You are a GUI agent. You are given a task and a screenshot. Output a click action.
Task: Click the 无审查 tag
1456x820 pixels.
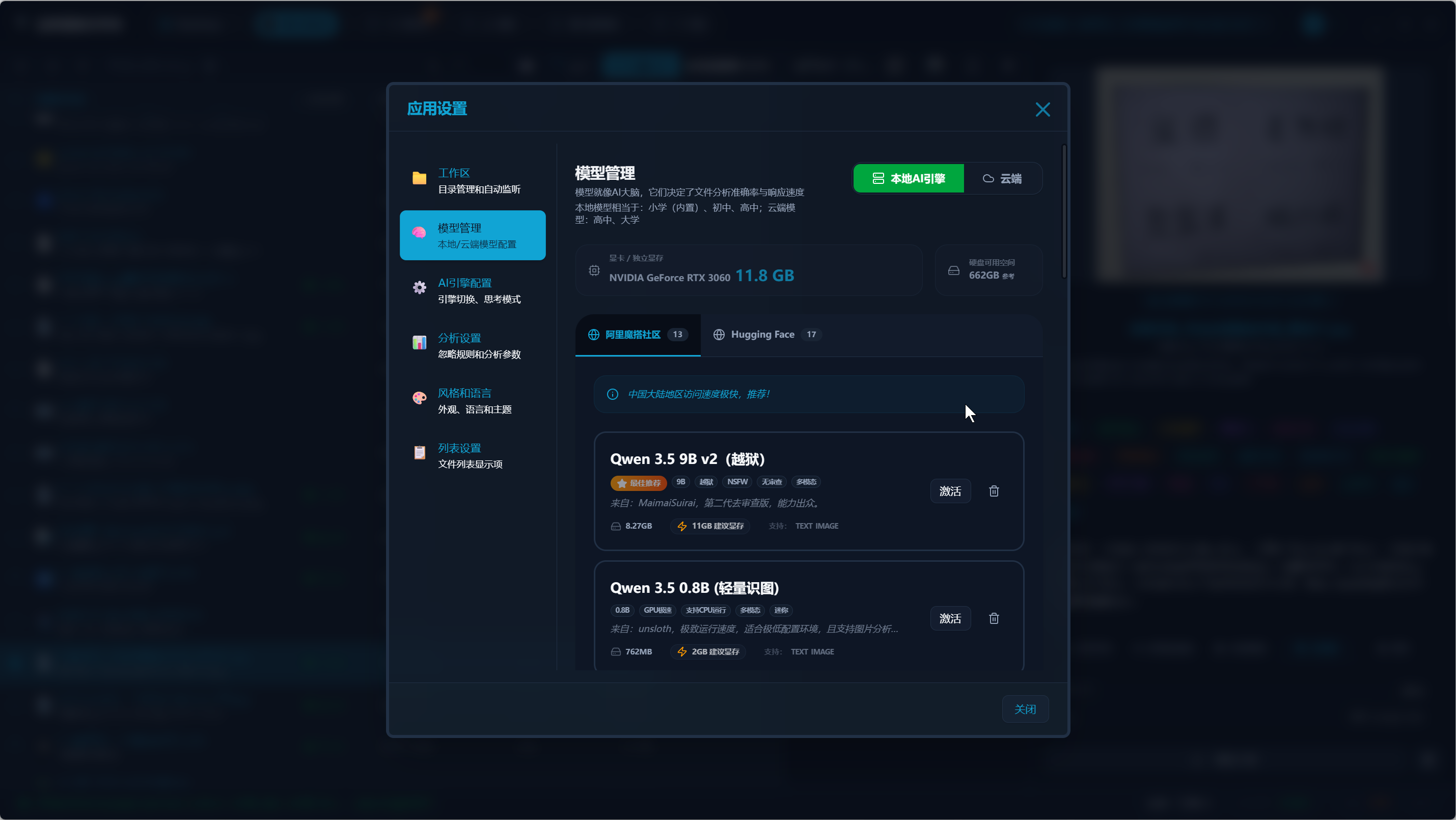pyautogui.click(x=772, y=482)
